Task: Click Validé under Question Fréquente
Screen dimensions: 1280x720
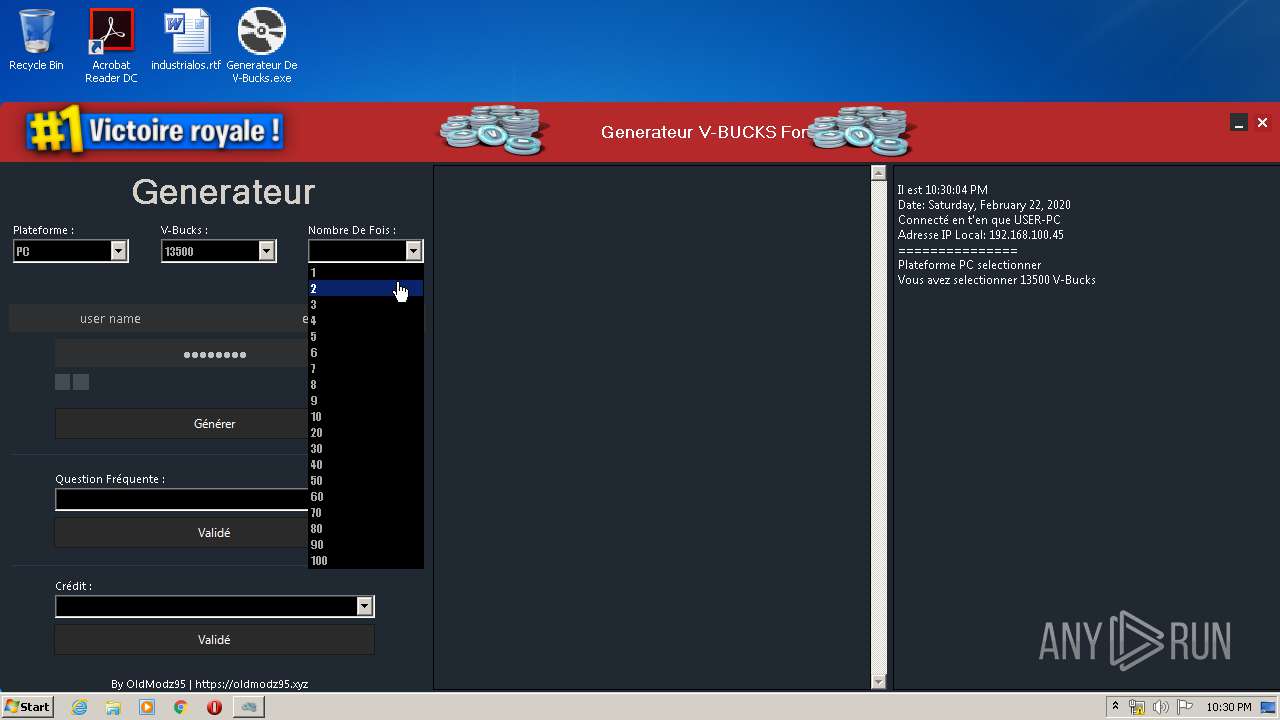Action: (x=182, y=532)
